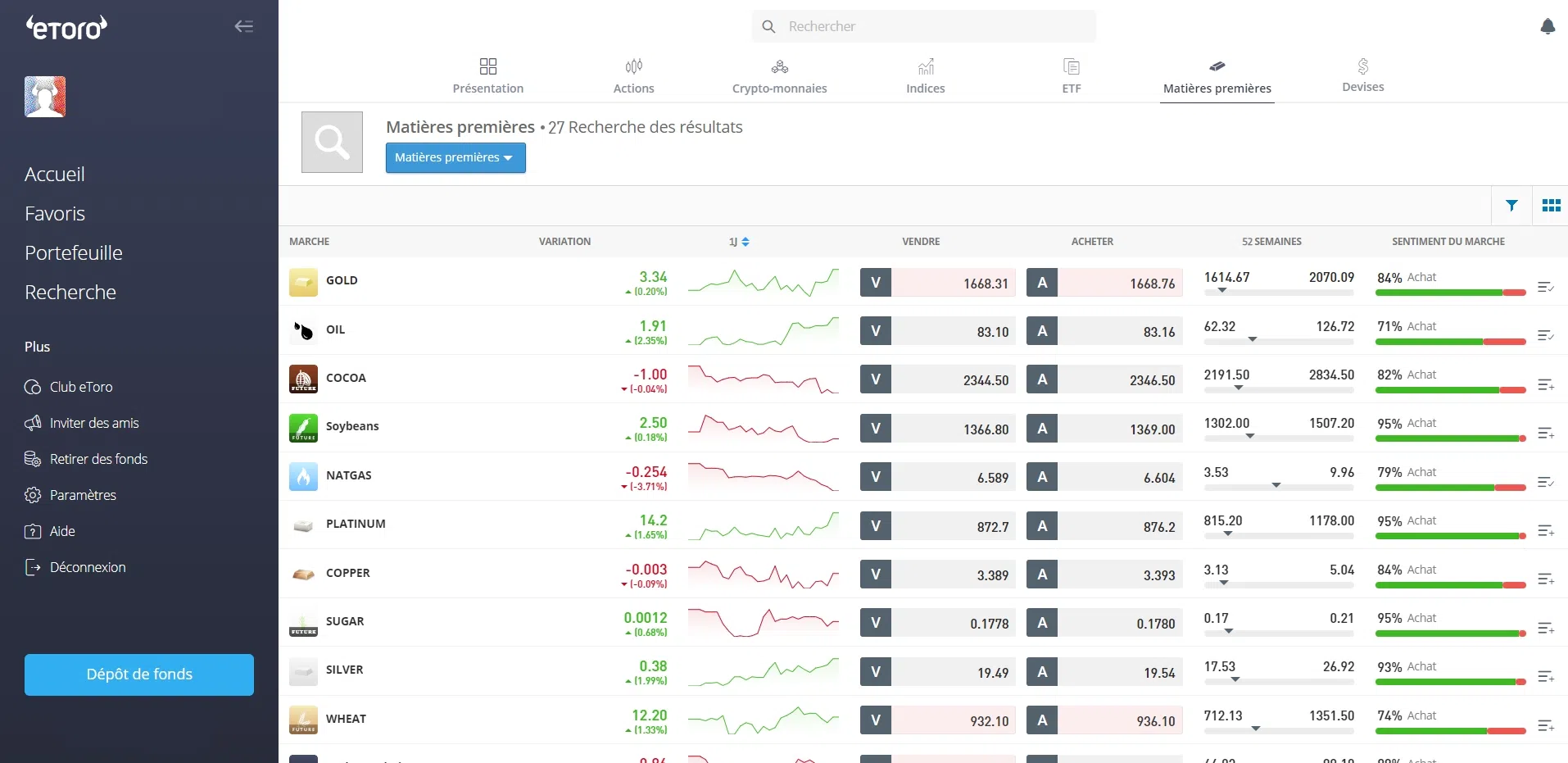Add PLATINUM to watchlist icon
Viewport: 1568px width, 763px height.
point(1546,531)
